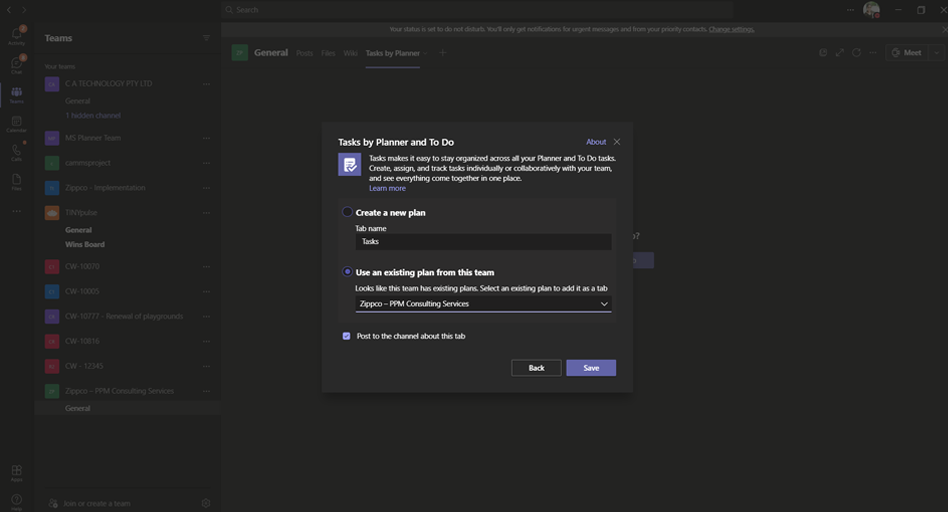Open manage teams gear icon

point(206,503)
